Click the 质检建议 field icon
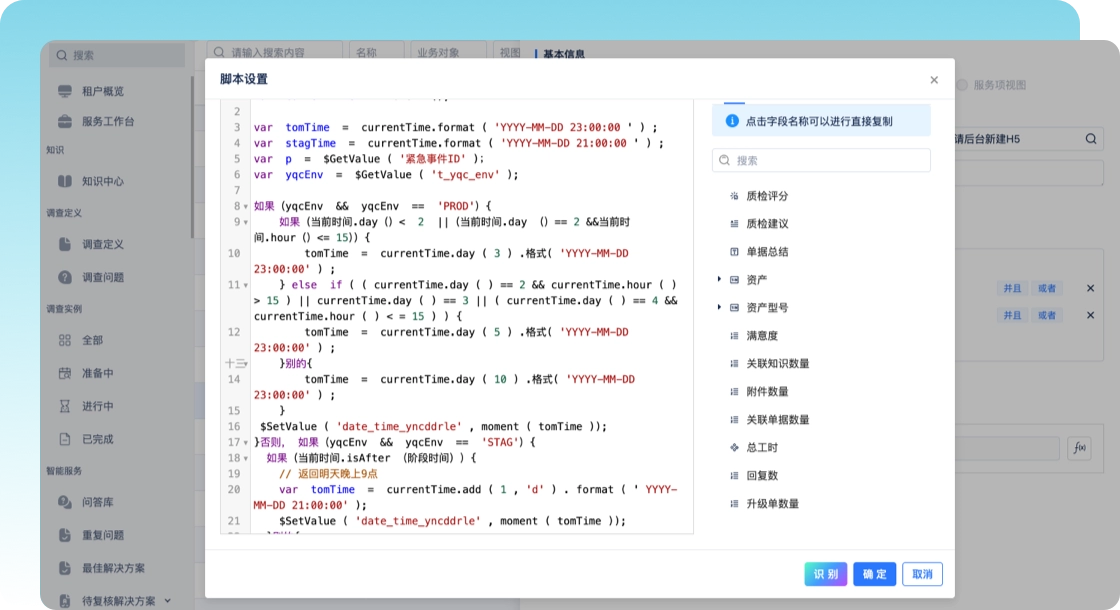The image size is (1120, 610). [734, 224]
